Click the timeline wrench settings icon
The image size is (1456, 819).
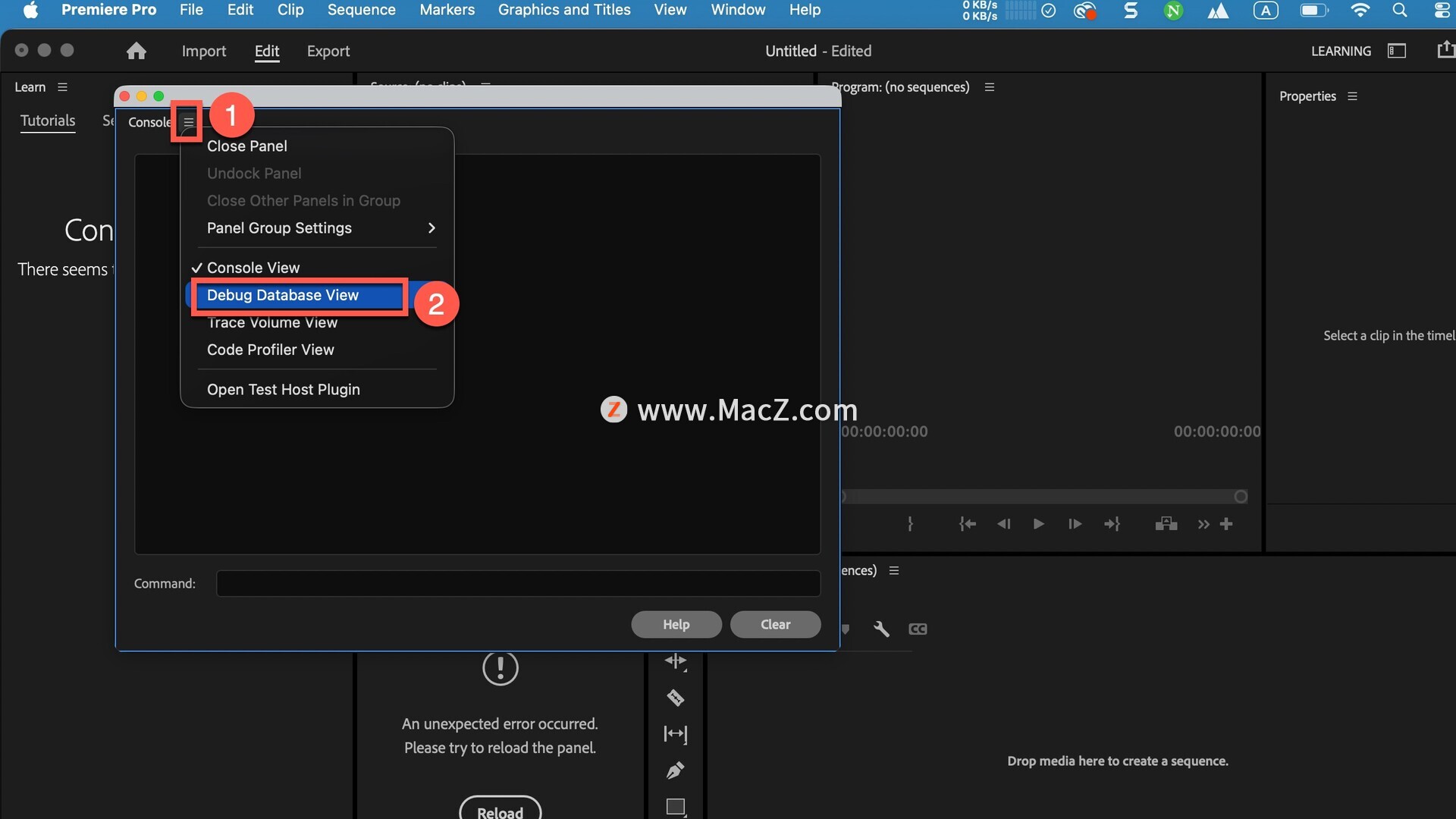[x=881, y=629]
